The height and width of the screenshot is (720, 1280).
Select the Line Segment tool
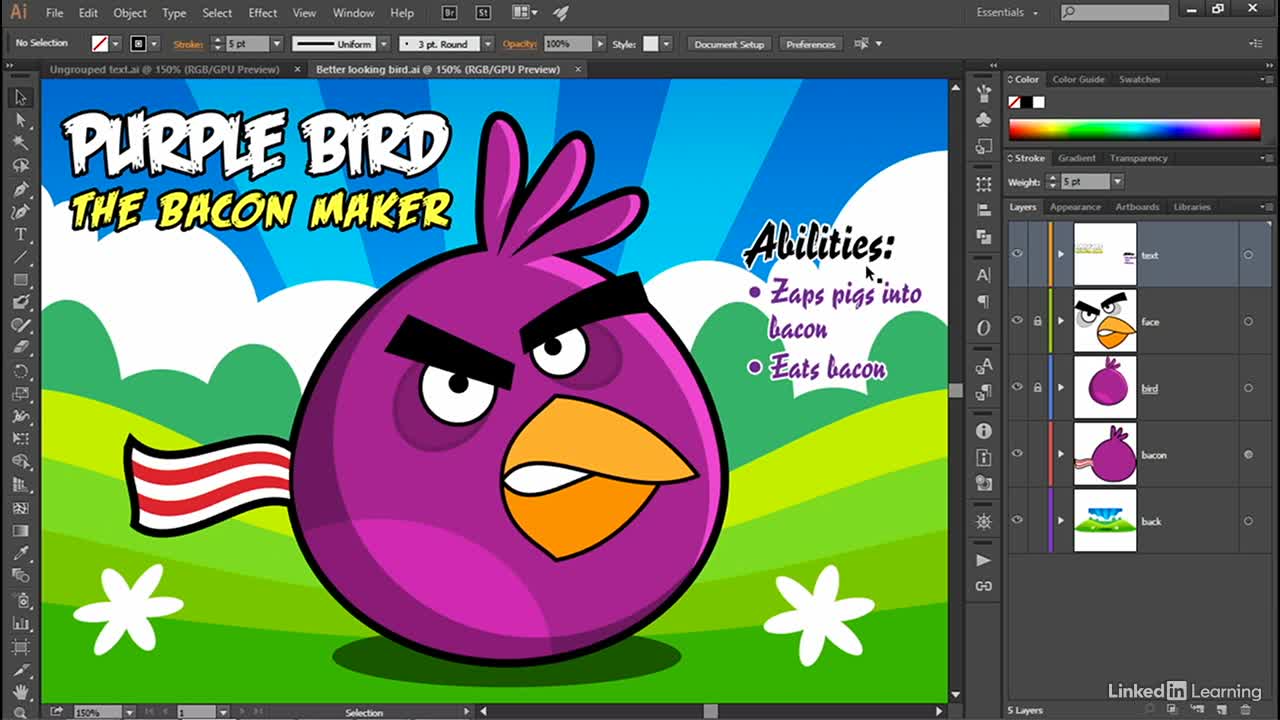(x=20, y=257)
